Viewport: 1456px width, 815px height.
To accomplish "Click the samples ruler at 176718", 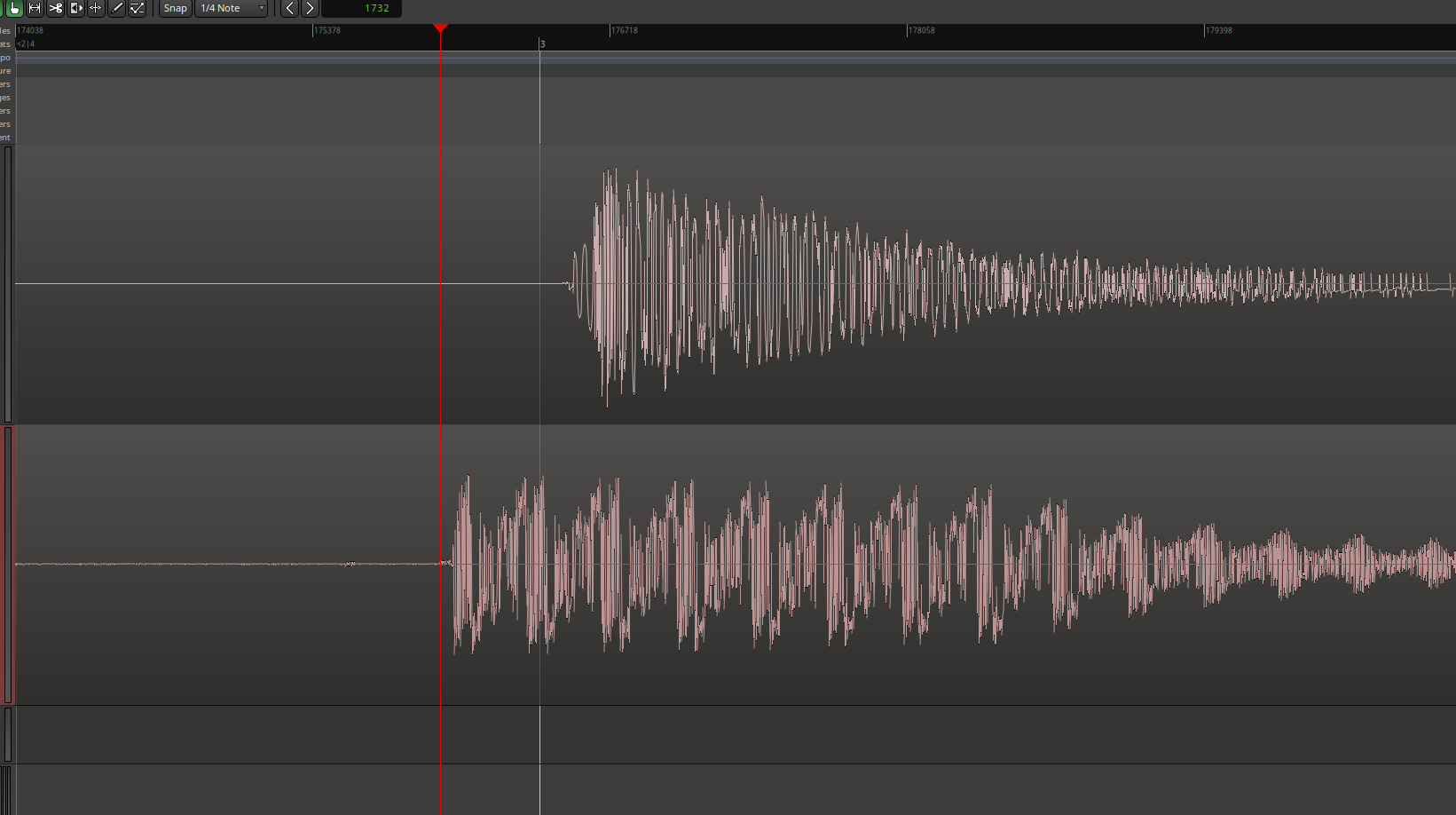I will (x=624, y=30).
